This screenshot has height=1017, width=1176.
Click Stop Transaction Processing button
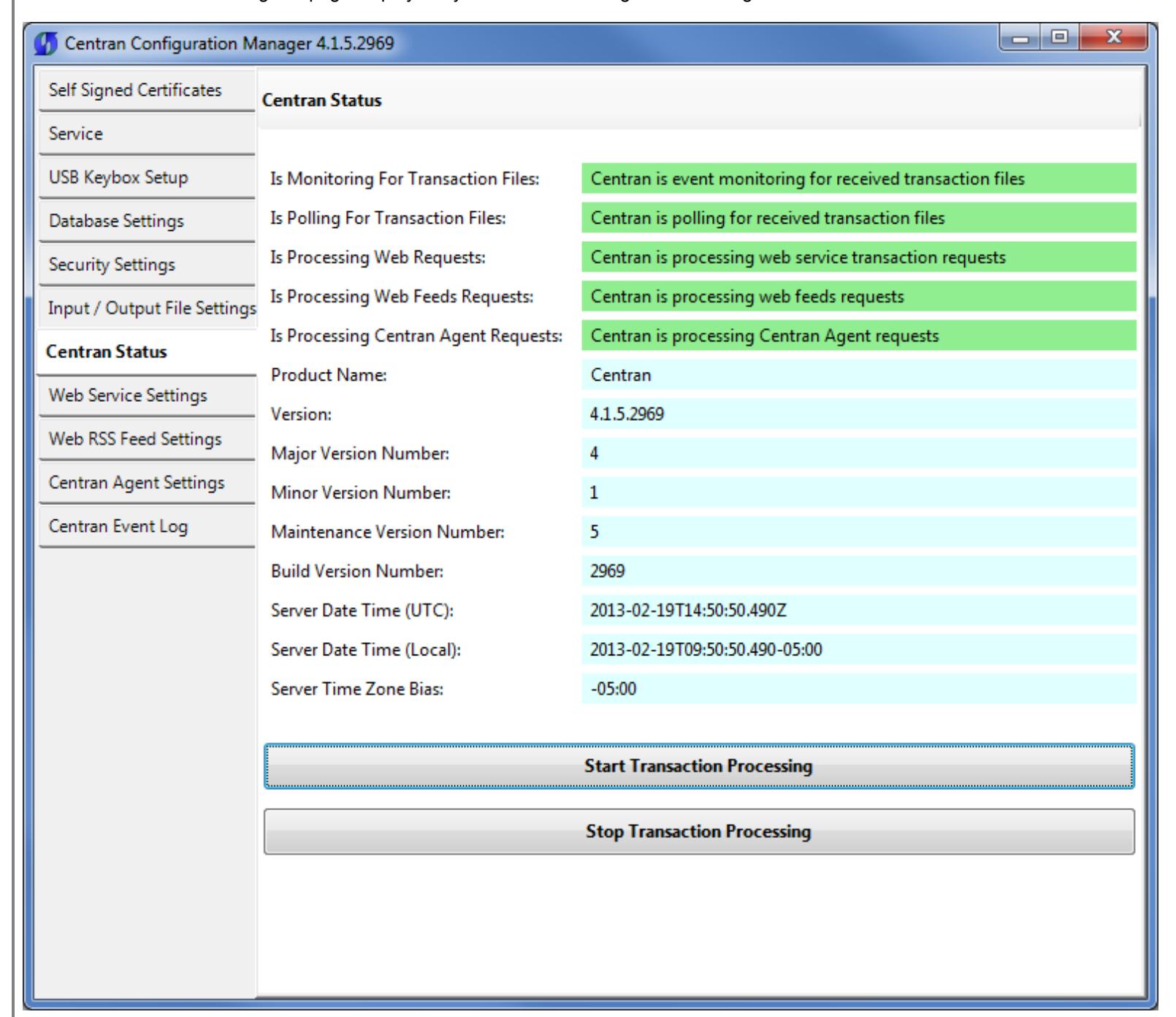click(699, 831)
